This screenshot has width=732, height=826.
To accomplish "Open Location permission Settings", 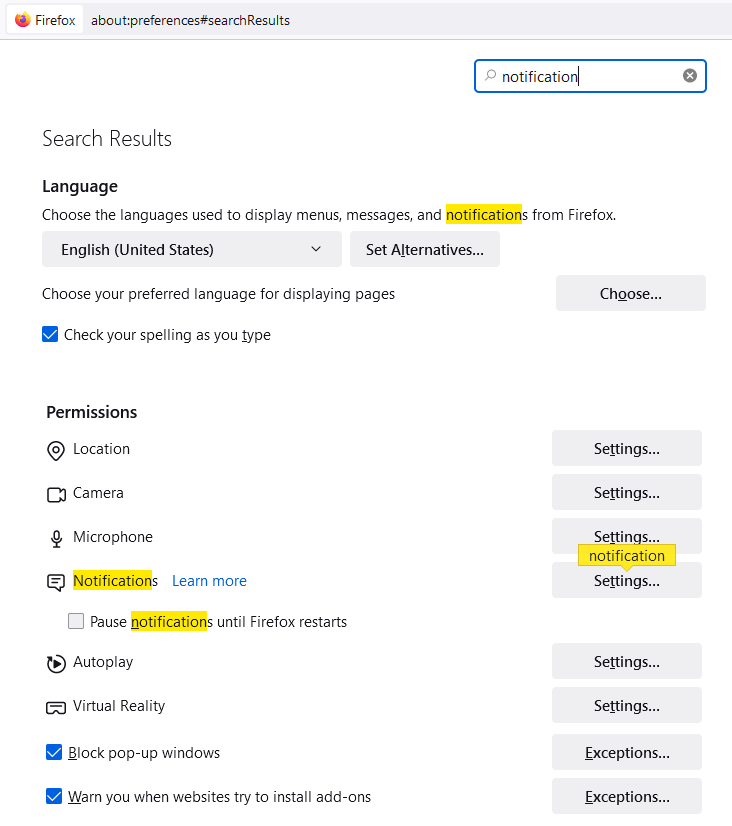I will 626,449.
